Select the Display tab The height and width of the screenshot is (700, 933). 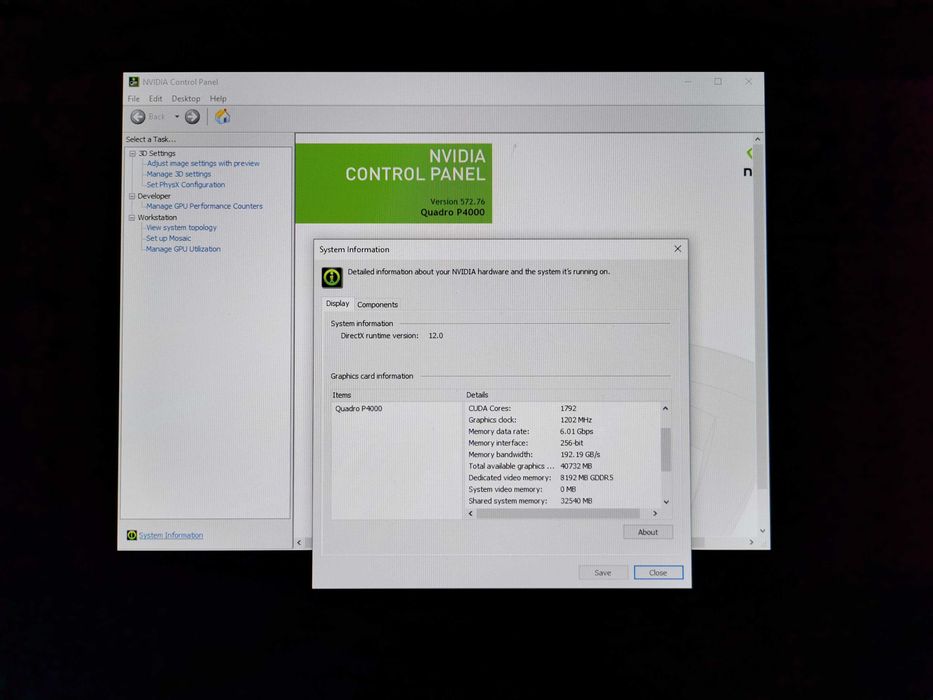pyautogui.click(x=337, y=304)
